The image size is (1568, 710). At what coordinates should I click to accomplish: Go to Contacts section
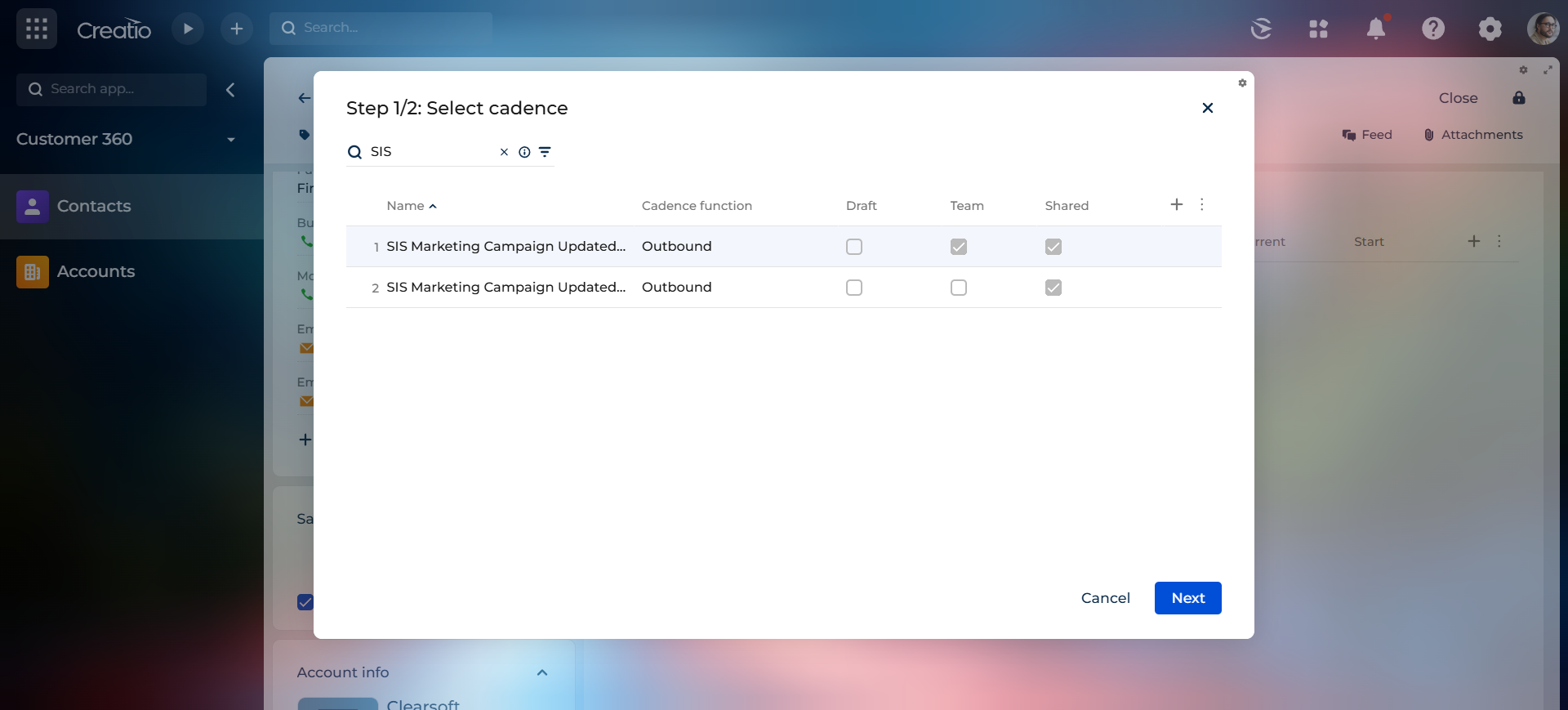131,206
